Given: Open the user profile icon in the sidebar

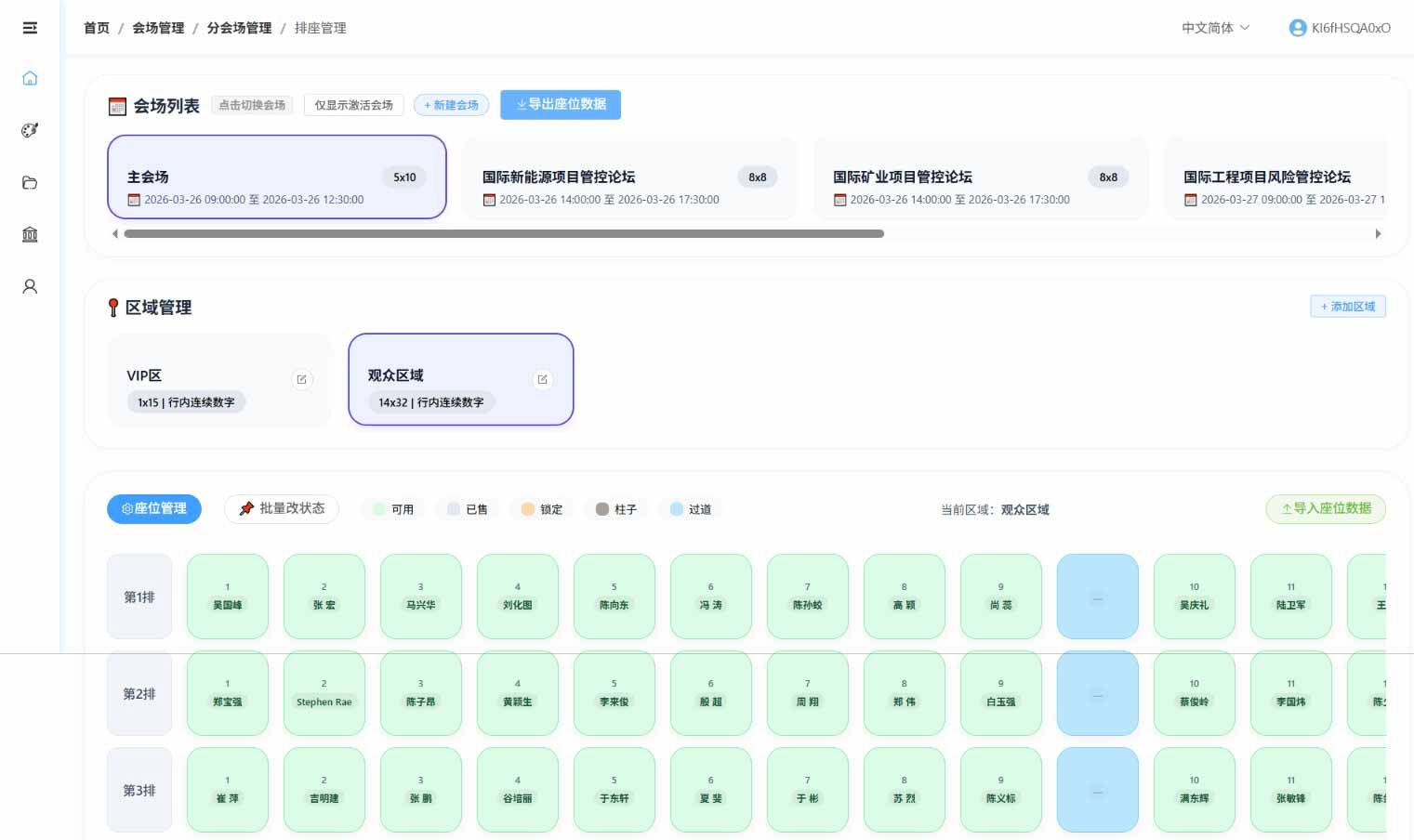Looking at the screenshot, I should pyautogui.click(x=30, y=286).
